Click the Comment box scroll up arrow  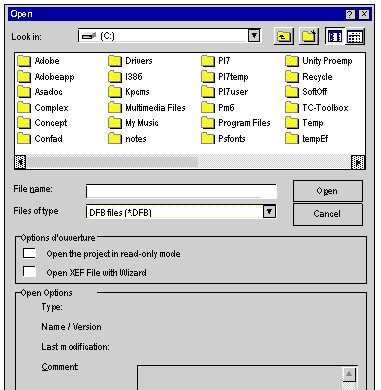pyautogui.click(x=349, y=374)
